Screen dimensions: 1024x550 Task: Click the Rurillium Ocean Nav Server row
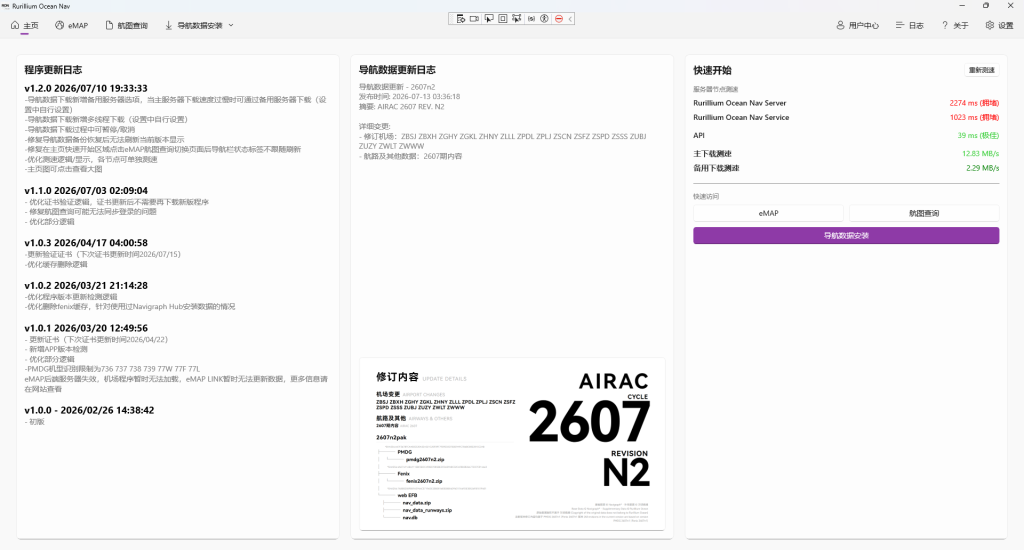(x=846, y=103)
